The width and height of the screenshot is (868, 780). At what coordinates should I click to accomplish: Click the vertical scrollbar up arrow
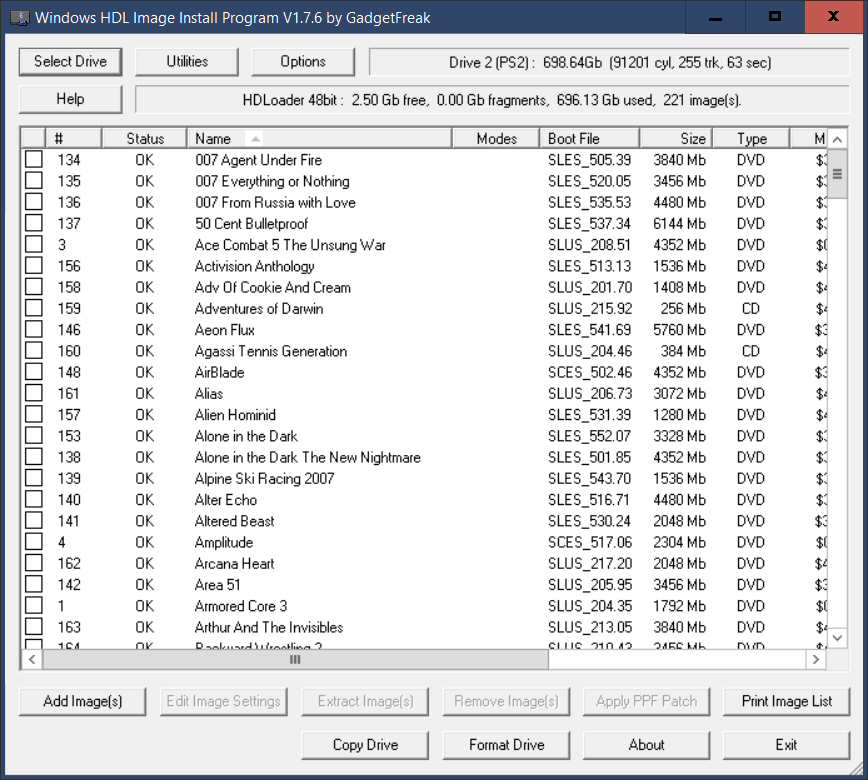click(837, 140)
